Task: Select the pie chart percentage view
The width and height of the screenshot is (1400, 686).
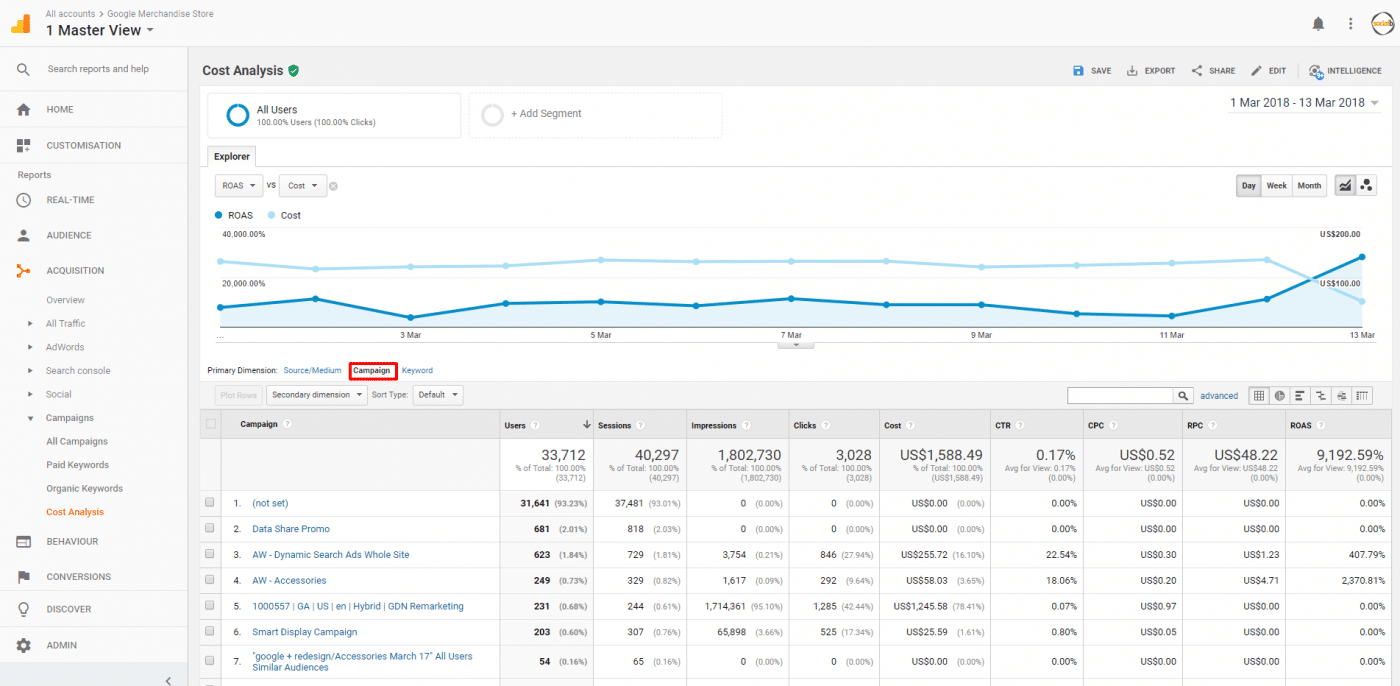Action: point(1279,396)
